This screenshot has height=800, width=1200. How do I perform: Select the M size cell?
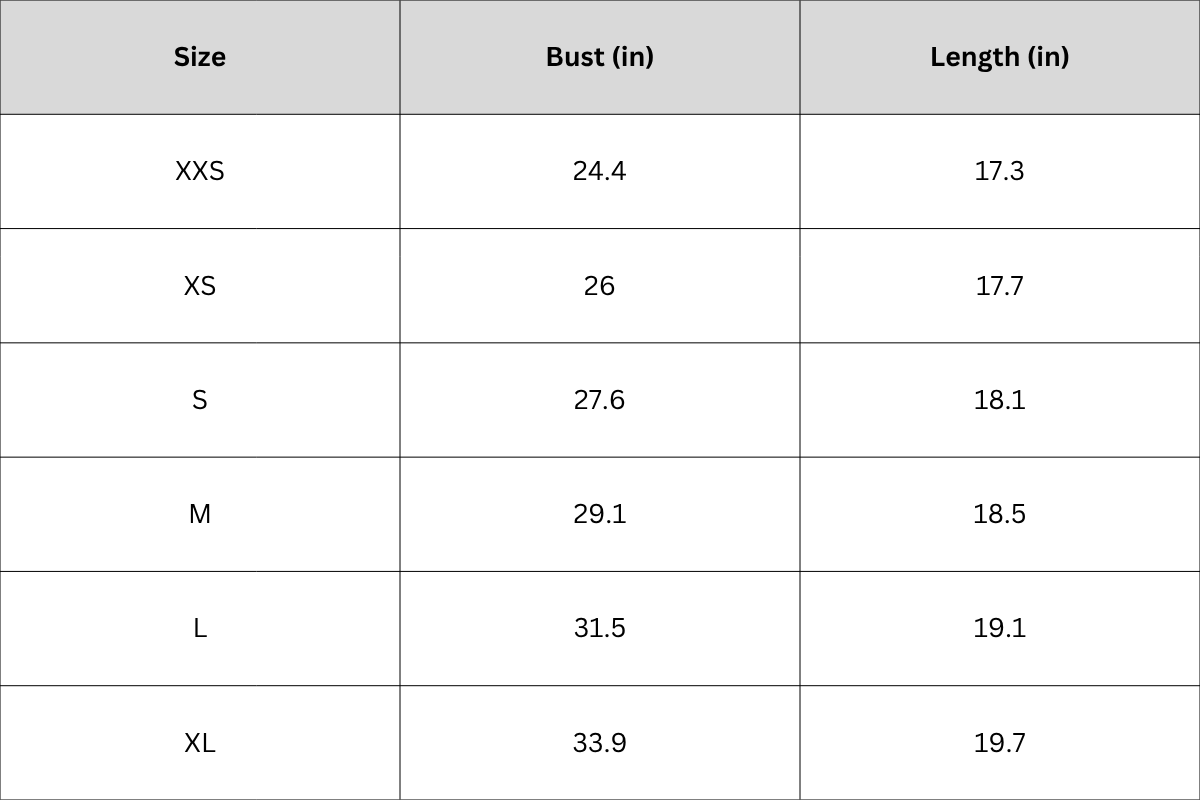point(200,514)
